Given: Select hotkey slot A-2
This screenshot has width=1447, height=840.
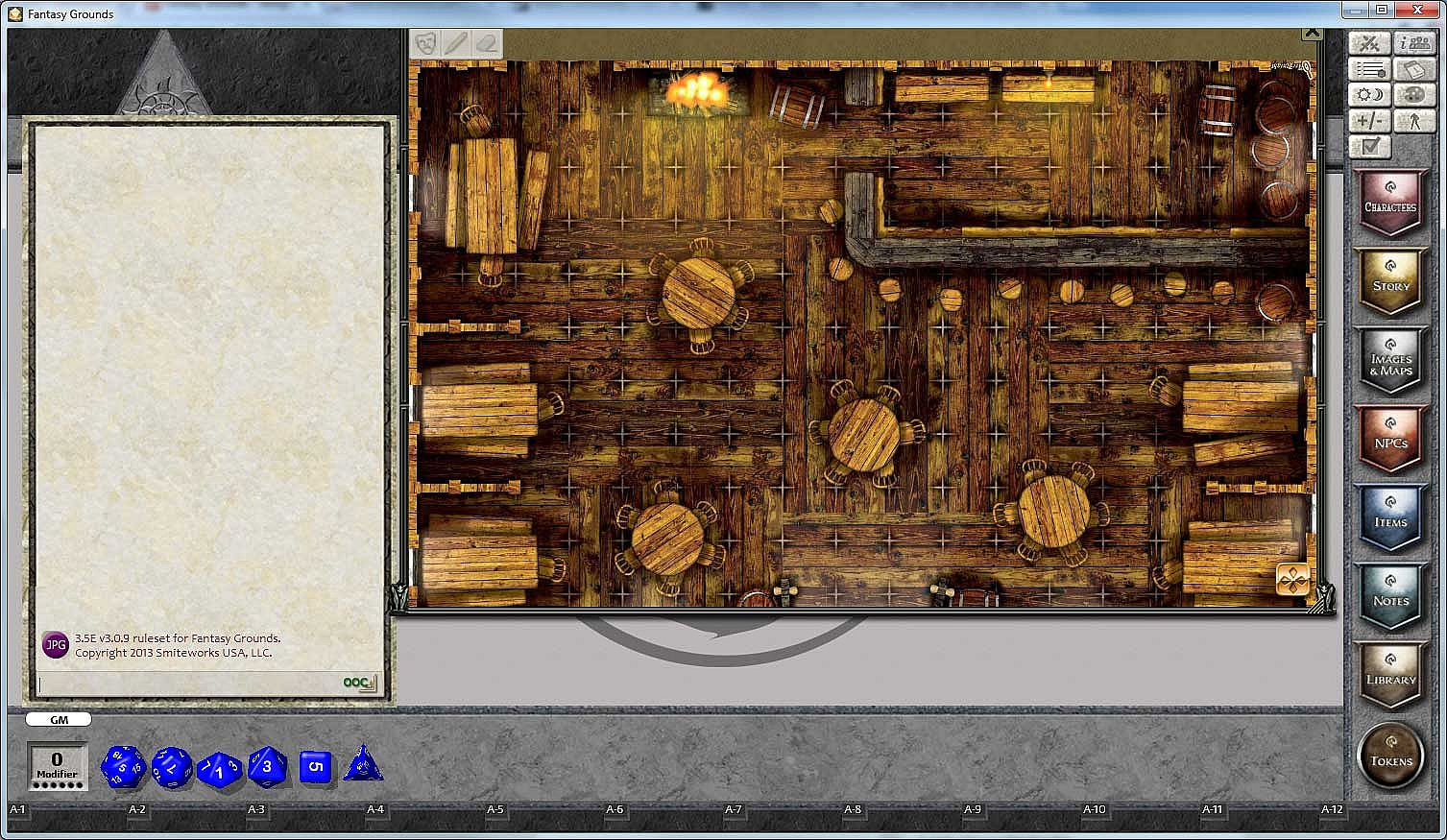Looking at the screenshot, I should pos(137,809).
